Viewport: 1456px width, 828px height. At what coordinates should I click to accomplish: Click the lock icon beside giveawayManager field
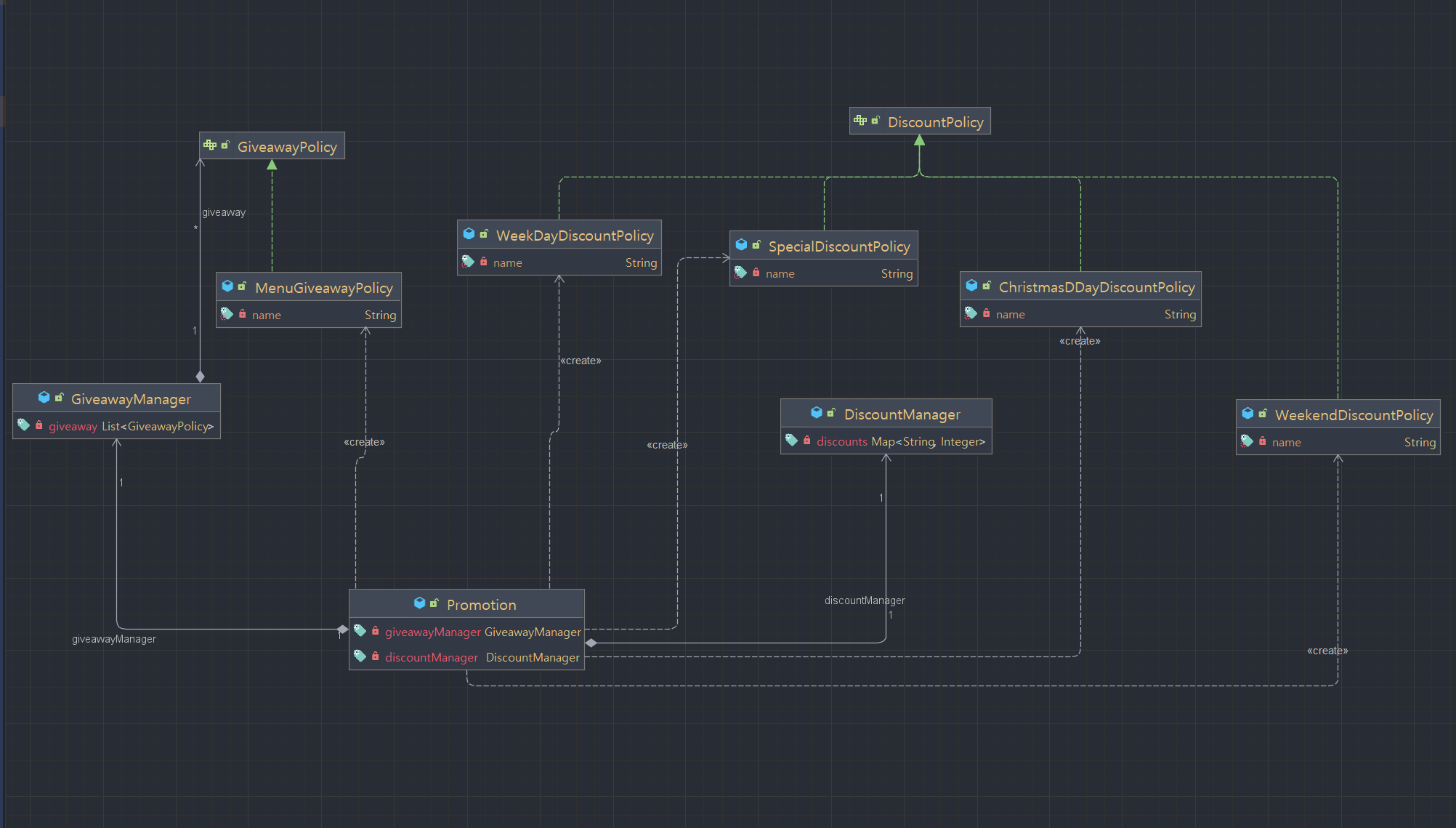376,631
